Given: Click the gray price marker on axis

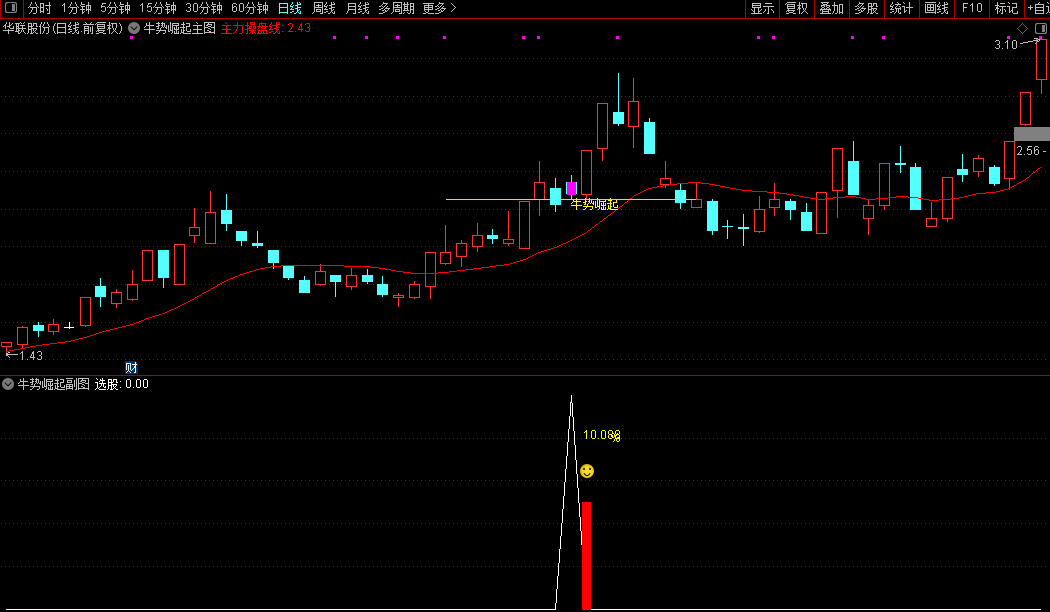Looking at the screenshot, I should (1032, 135).
